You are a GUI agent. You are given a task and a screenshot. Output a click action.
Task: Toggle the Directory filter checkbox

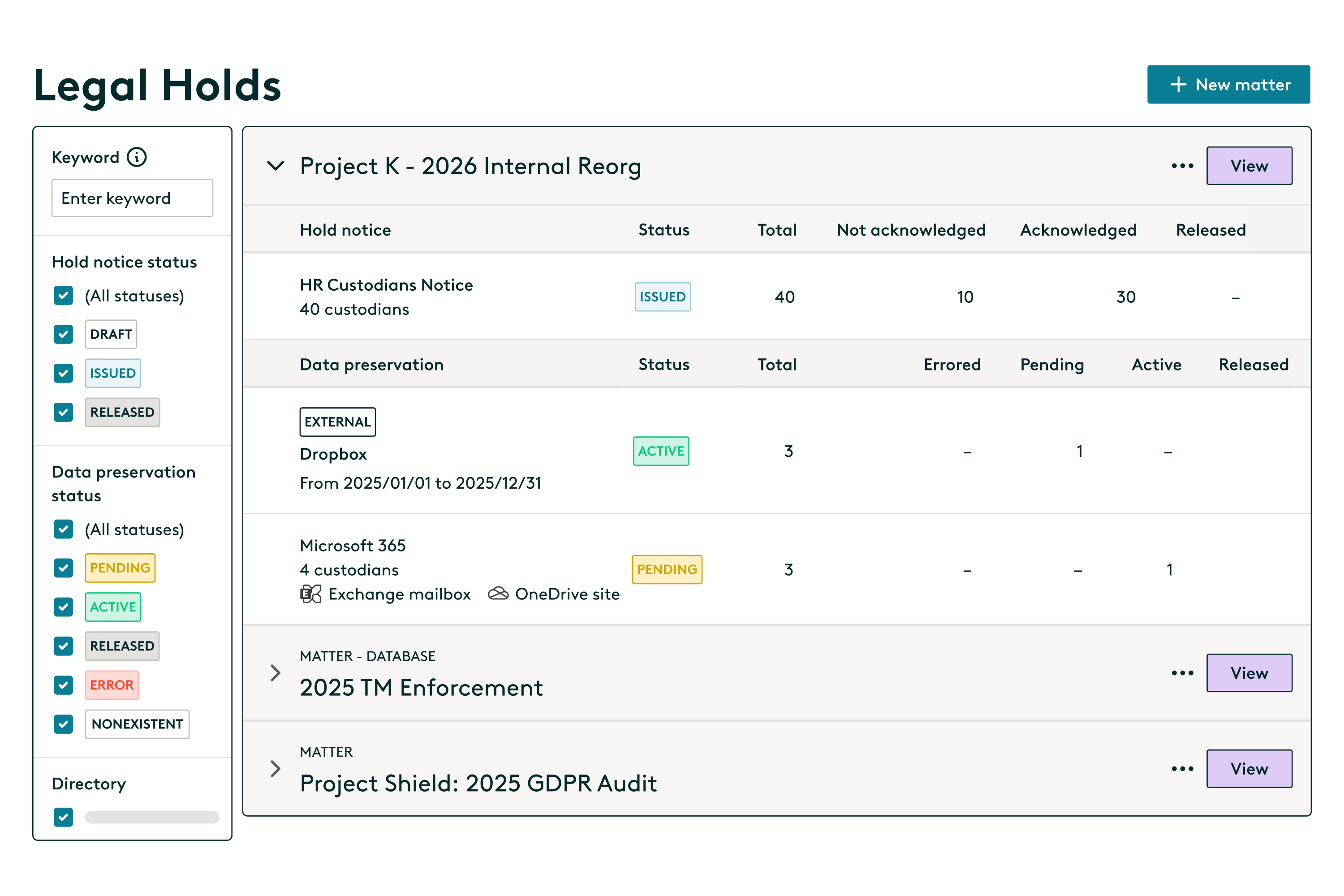point(64,817)
